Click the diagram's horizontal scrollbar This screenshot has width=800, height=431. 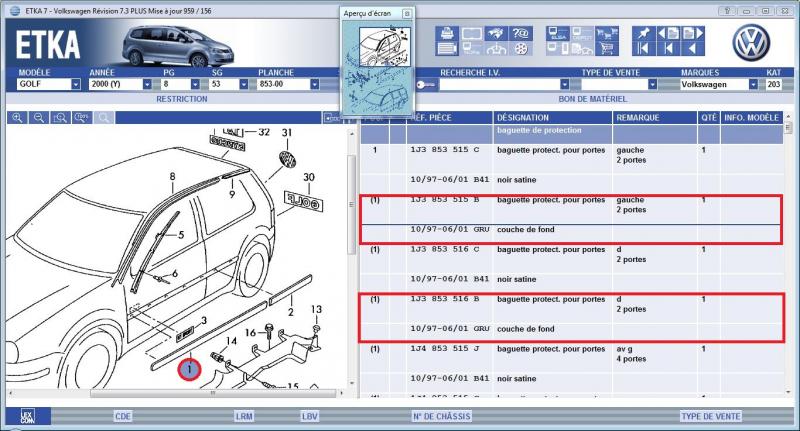coord(213,393)
